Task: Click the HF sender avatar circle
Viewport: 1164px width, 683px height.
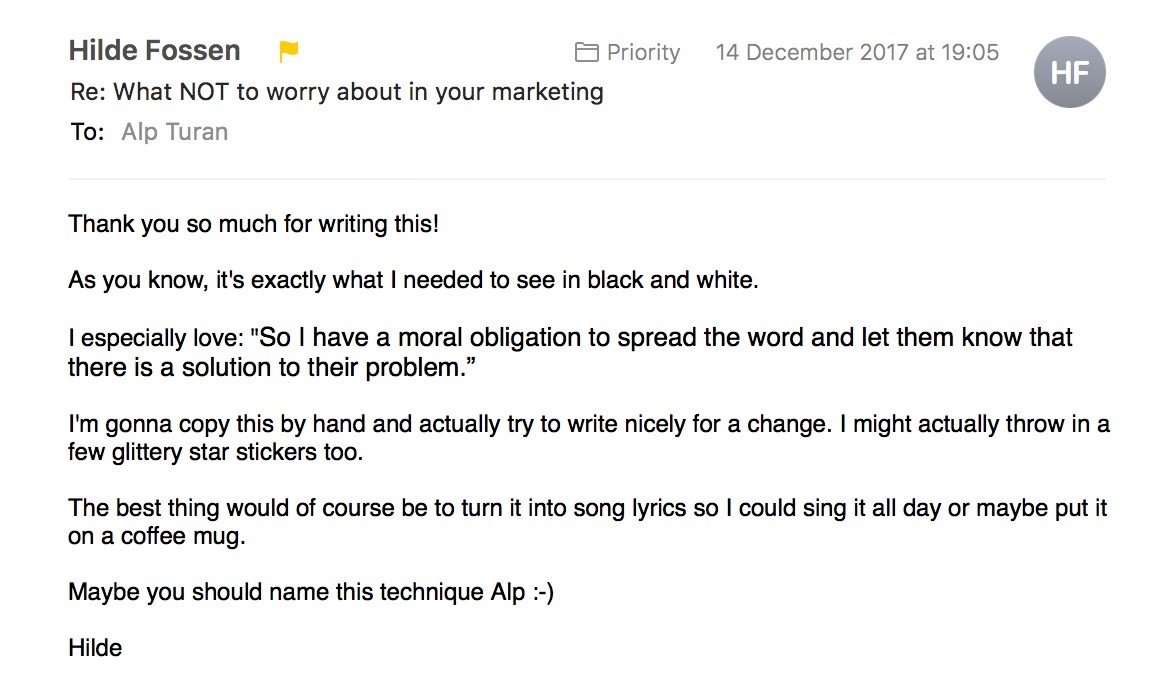Action: point(1069,72)
